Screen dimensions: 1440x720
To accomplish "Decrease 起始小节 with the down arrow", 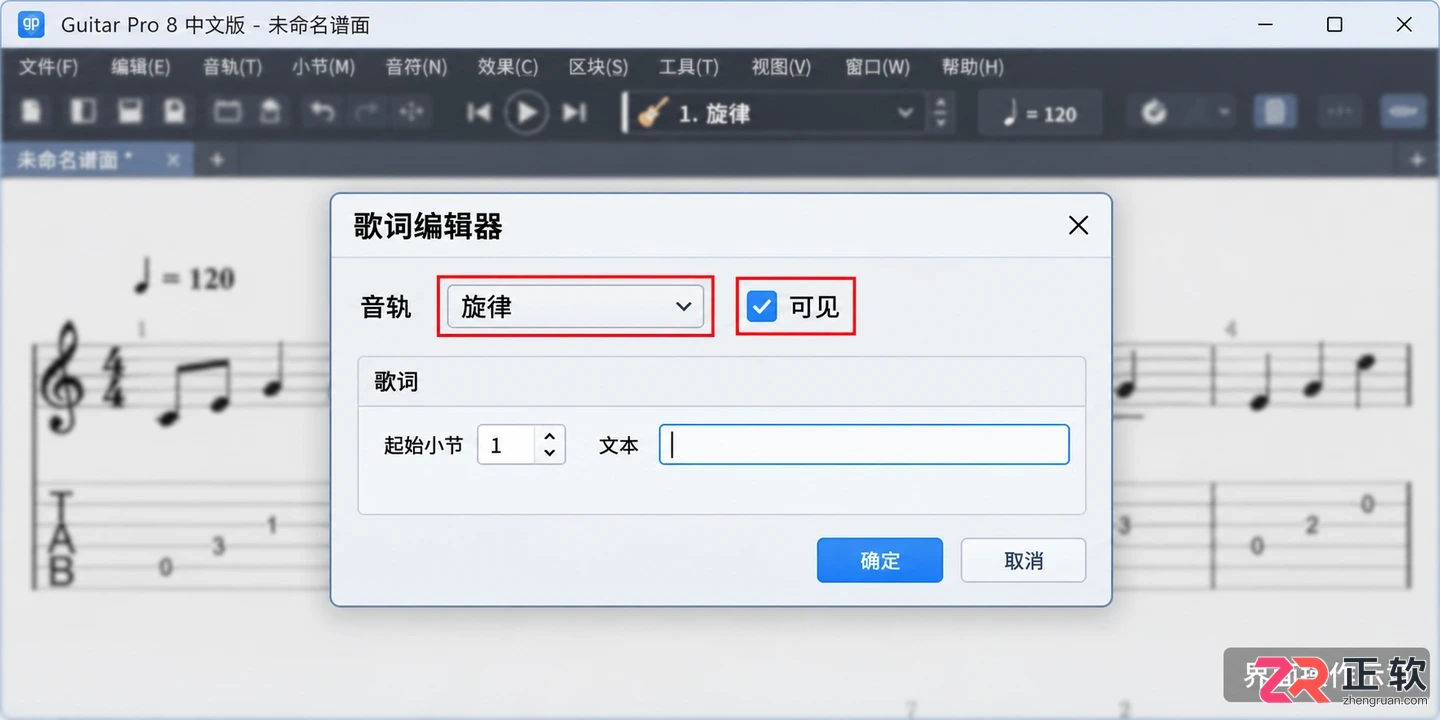I will [x=550, y=453].
